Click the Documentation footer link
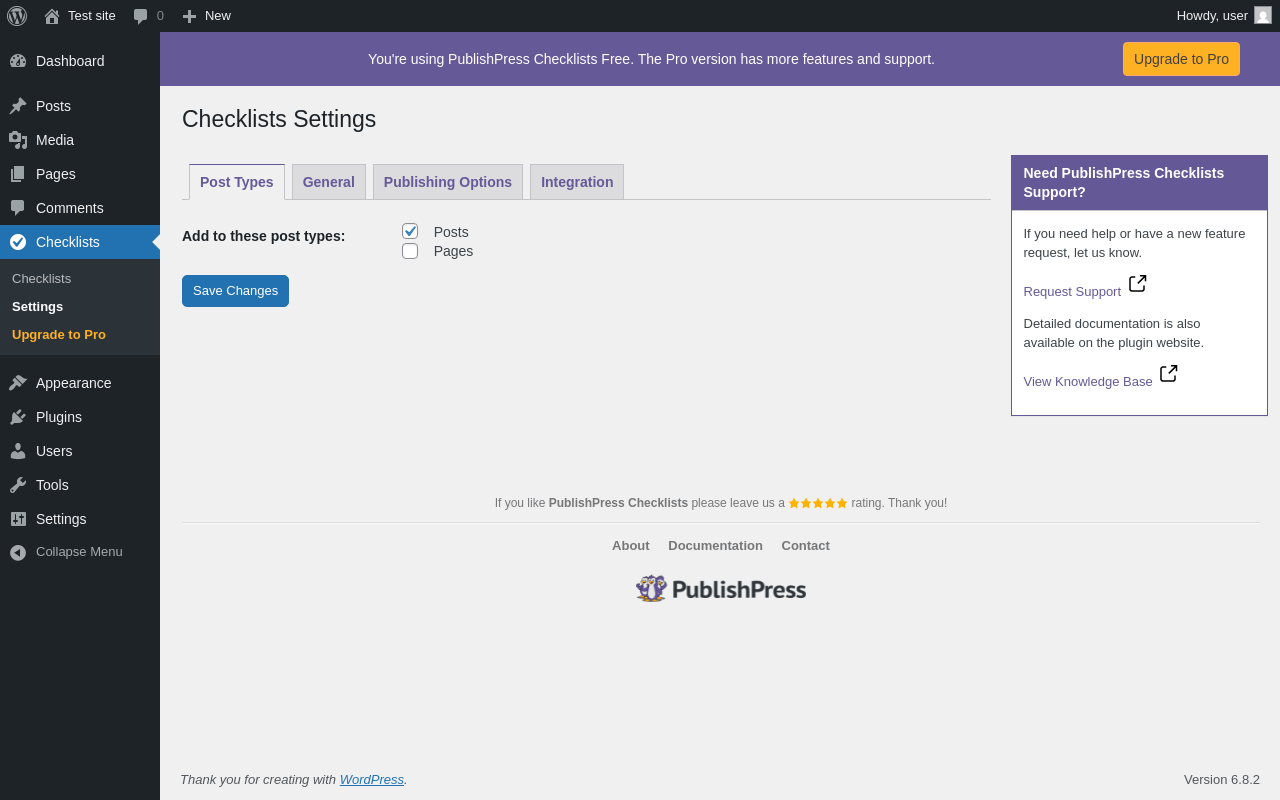1280x800 pixels. (715, 546)
